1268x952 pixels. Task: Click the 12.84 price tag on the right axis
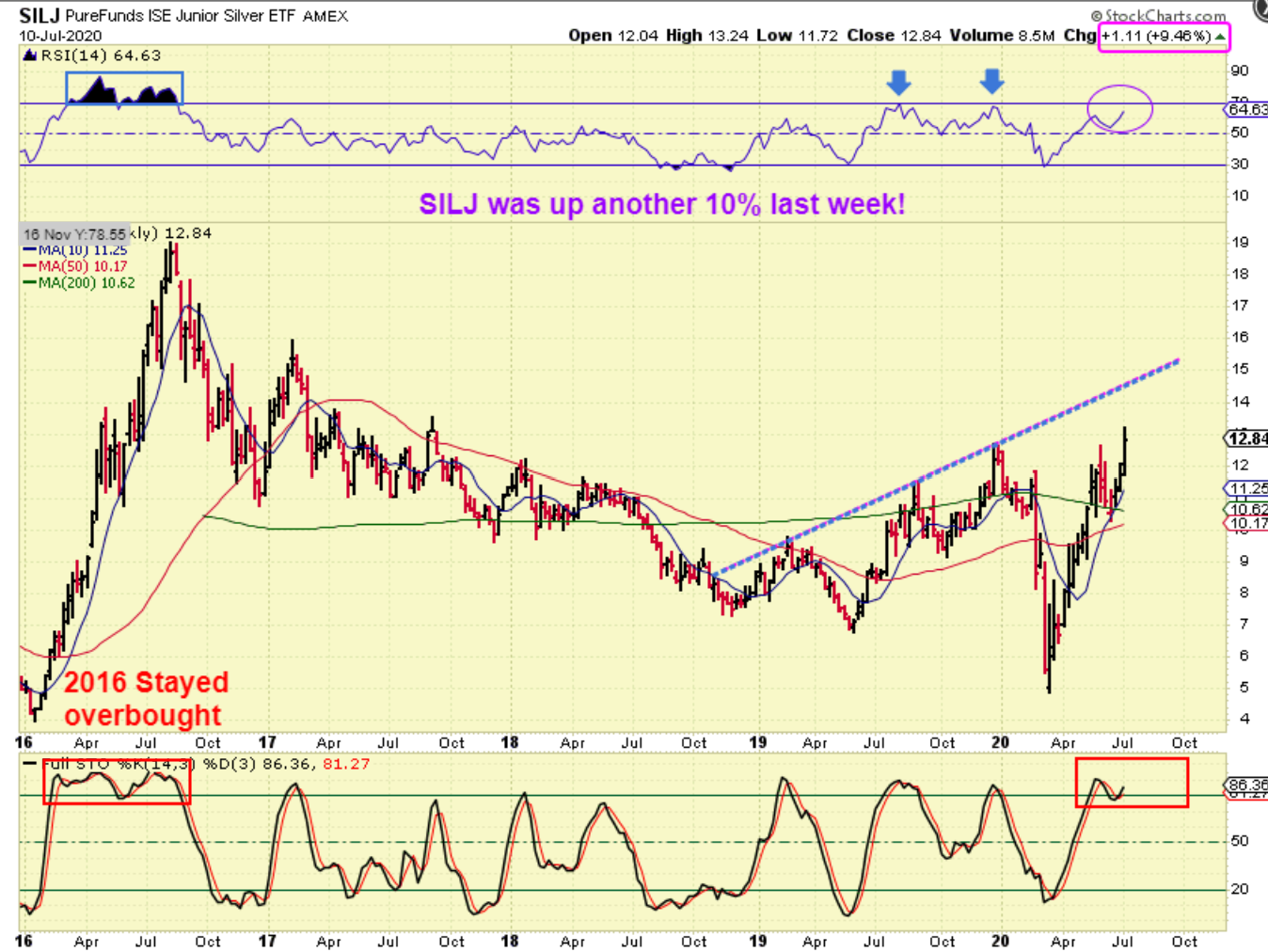click(x=1247, y=438)
